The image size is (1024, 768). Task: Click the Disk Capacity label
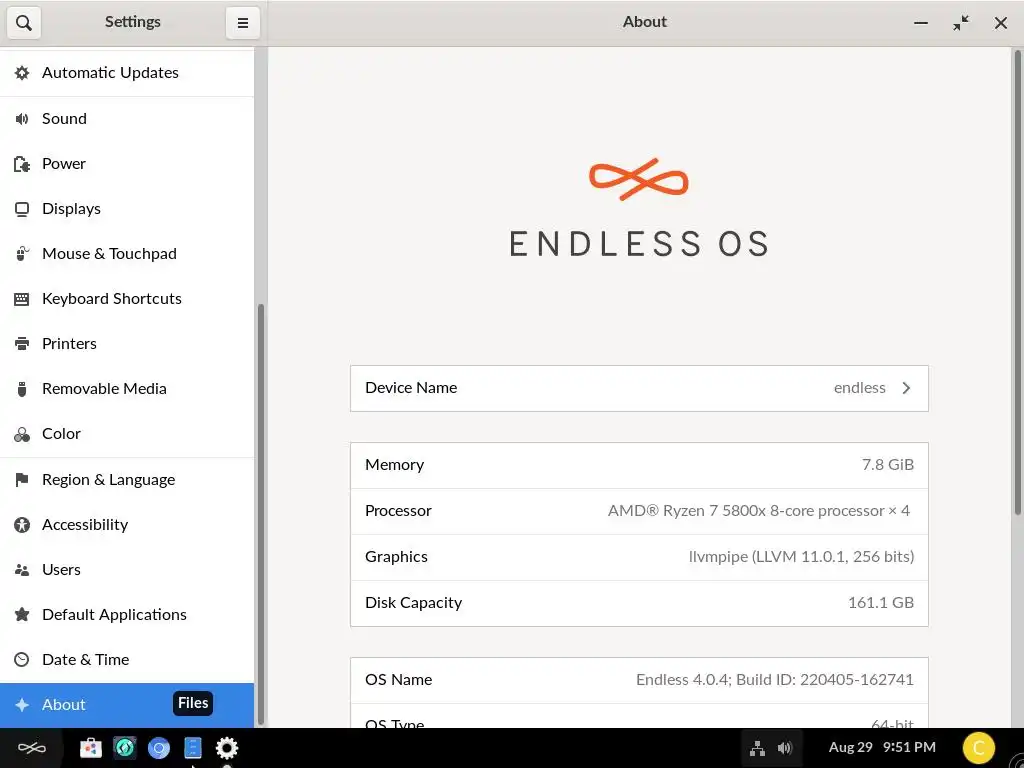413,603
